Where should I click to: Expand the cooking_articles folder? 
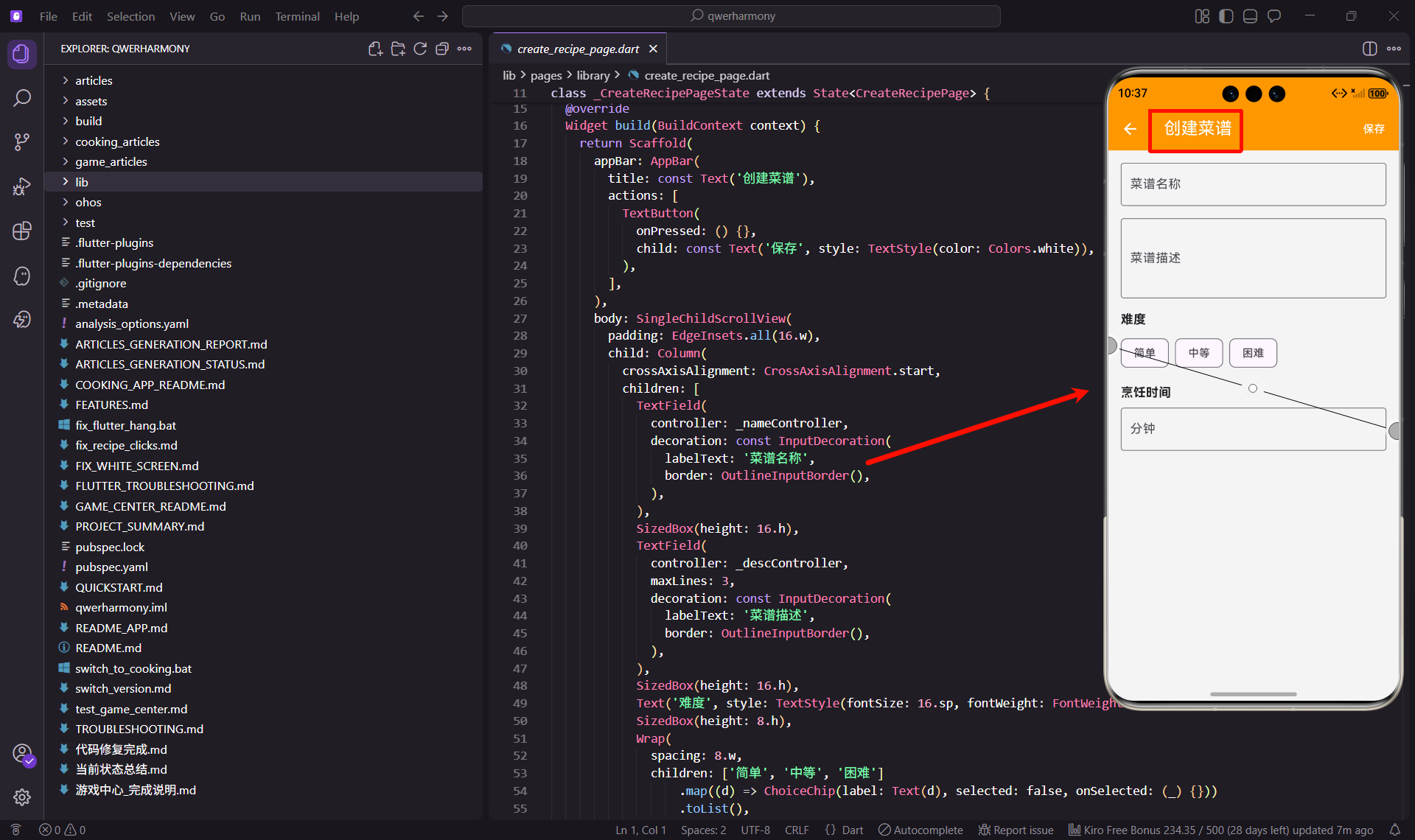[x=117, y=141]
